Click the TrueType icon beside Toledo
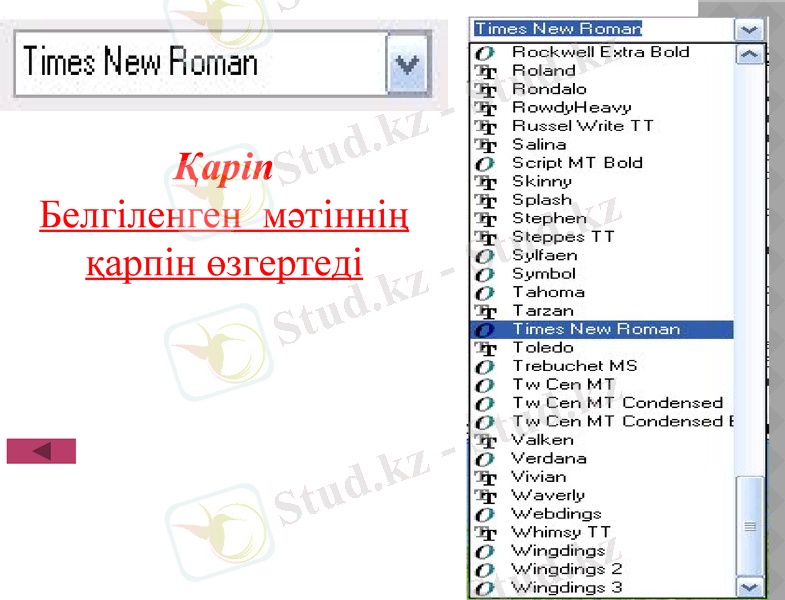 point(485,349)
